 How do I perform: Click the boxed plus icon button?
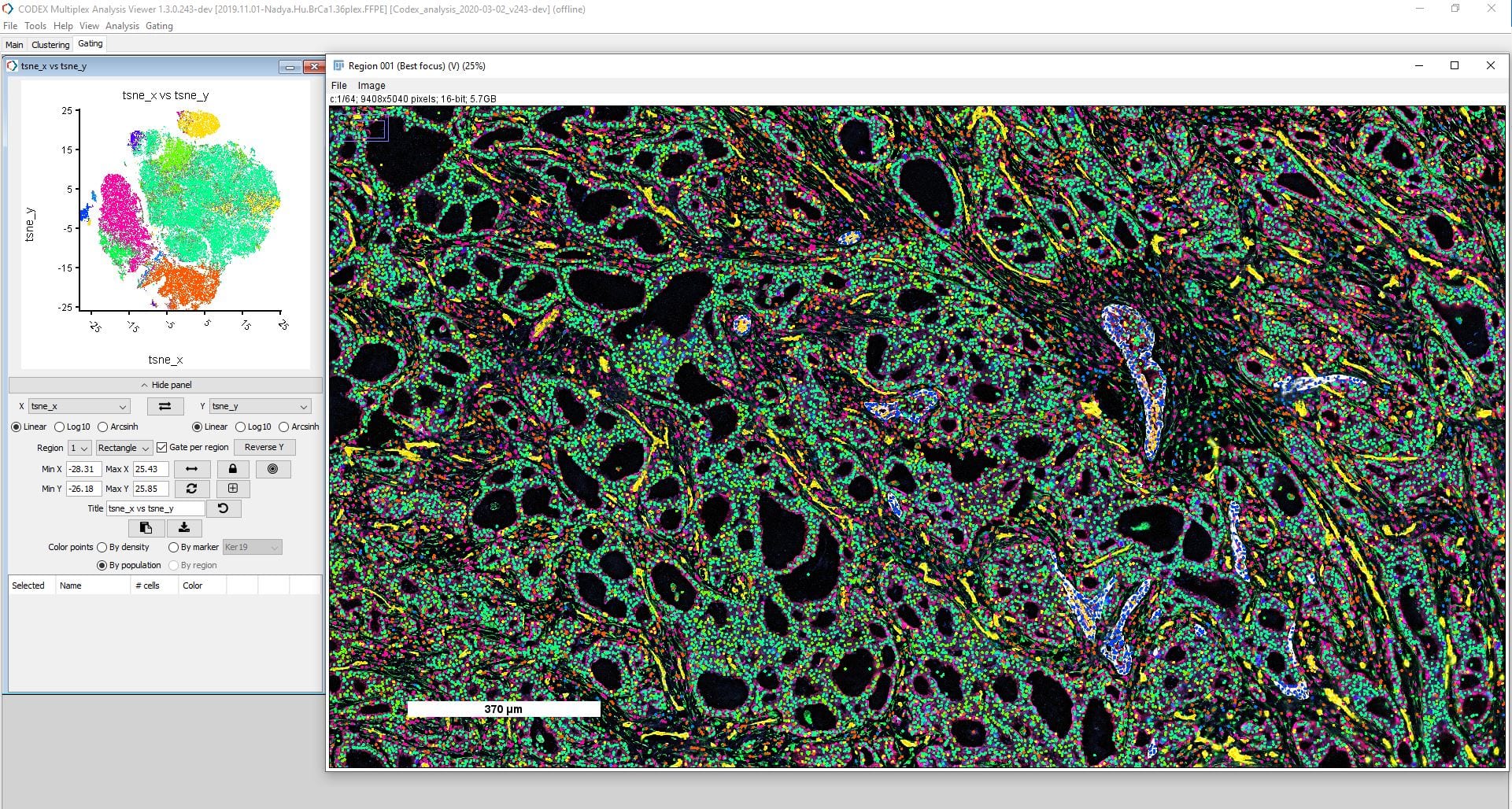pyautogui.click(x=232, y=489)
